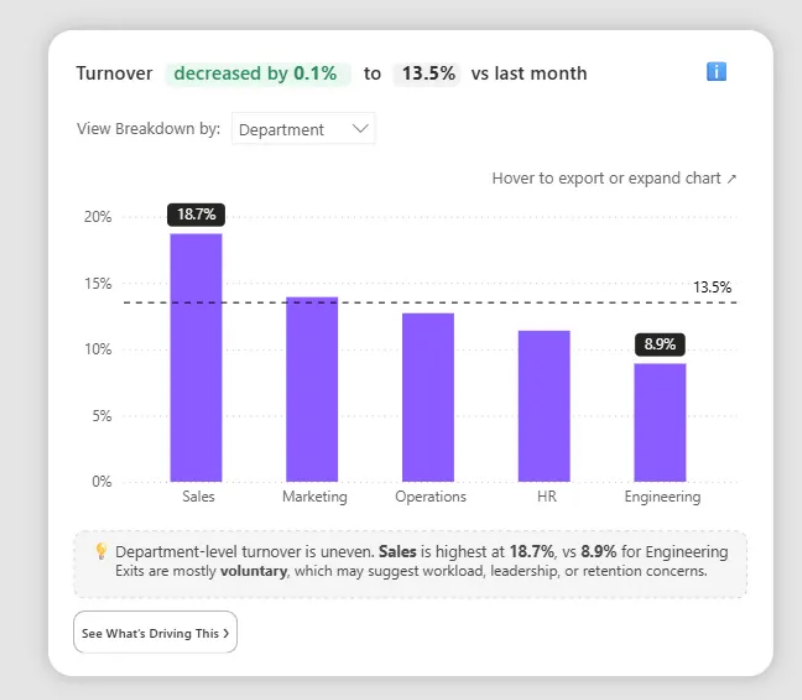Screen dimensions: 802x700
Task: Click the 0% y-axis label
Action: pos(101,482)
